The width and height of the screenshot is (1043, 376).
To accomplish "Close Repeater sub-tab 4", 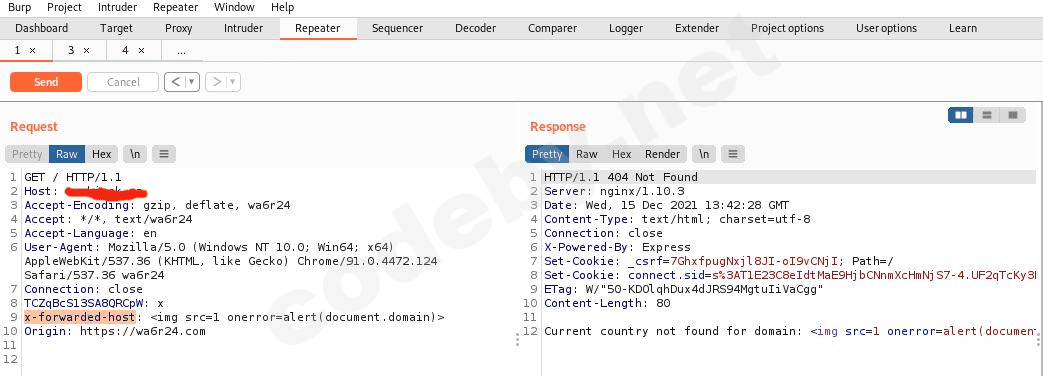I will [141, 51].
